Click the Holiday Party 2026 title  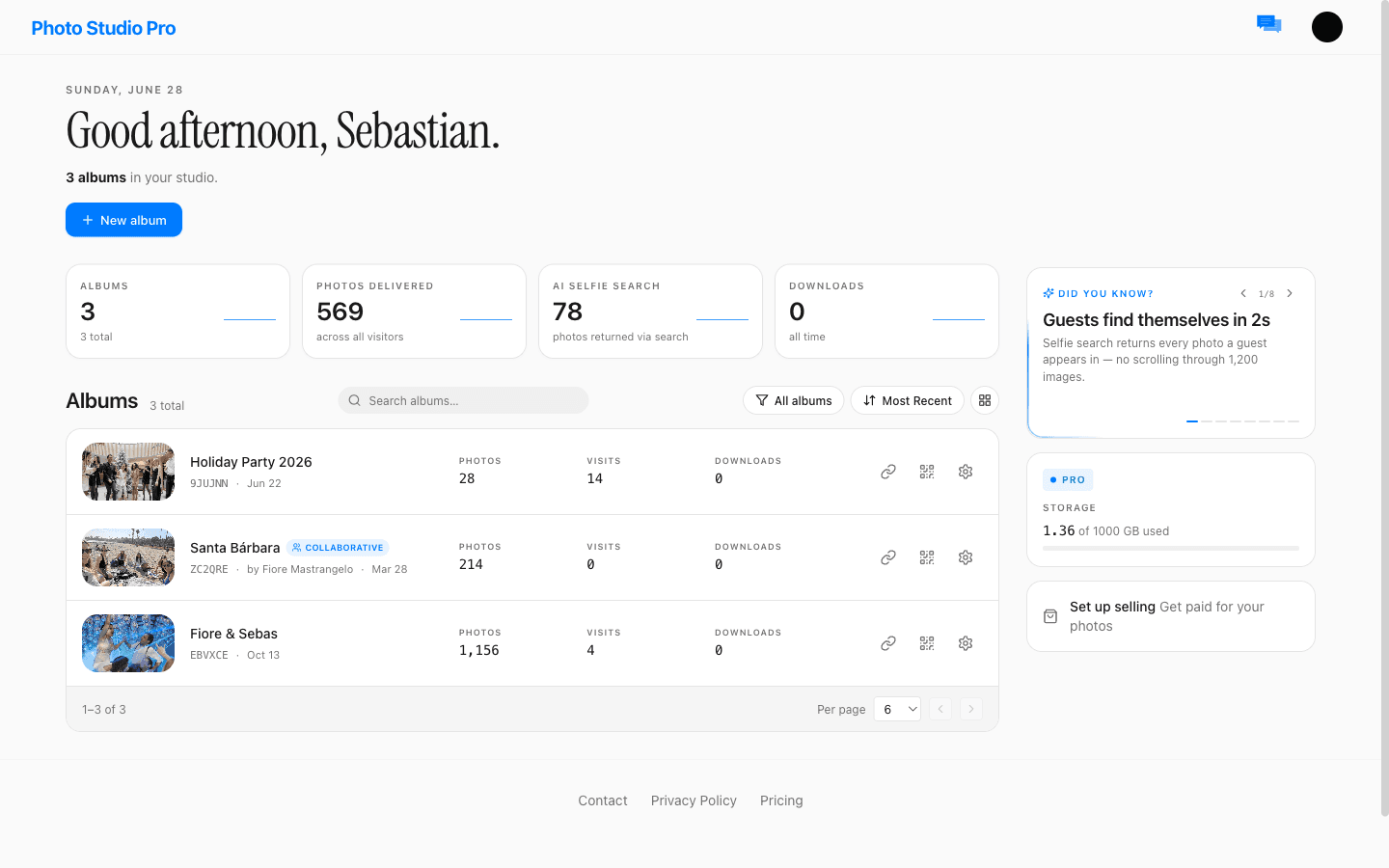point(251,462)
